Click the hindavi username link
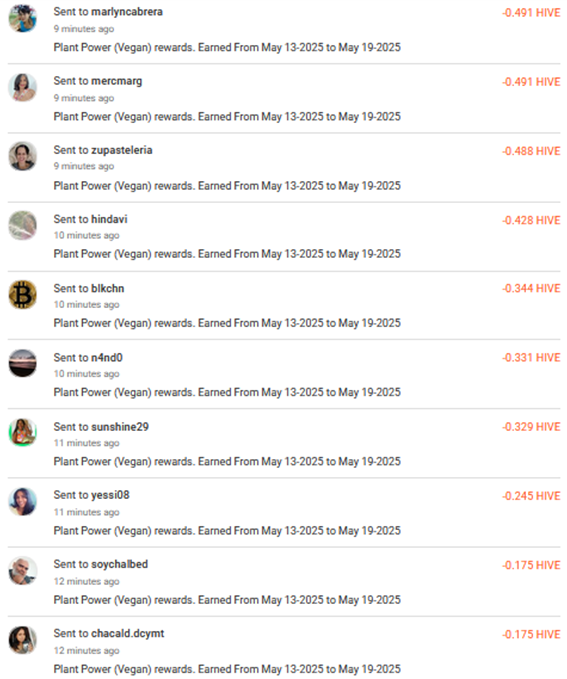567x679 pixels. [109, 219]
